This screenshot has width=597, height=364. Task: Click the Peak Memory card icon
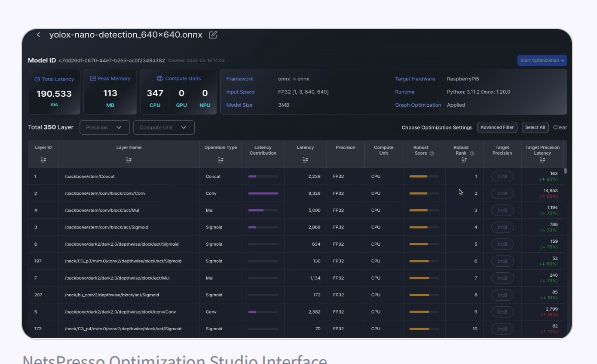click(93, 78)
